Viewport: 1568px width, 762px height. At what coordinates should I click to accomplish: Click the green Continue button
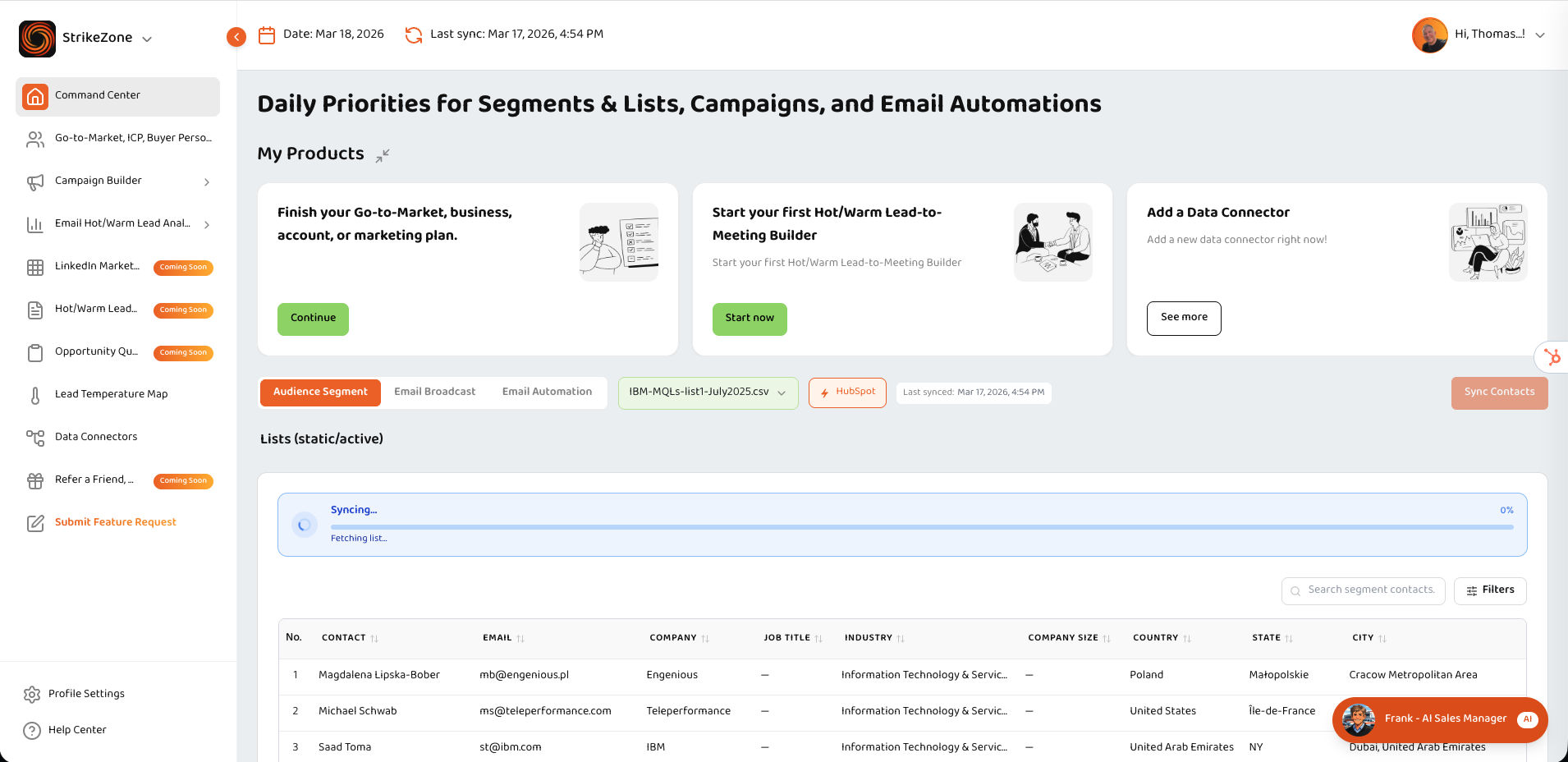click(x=313, y=319)
